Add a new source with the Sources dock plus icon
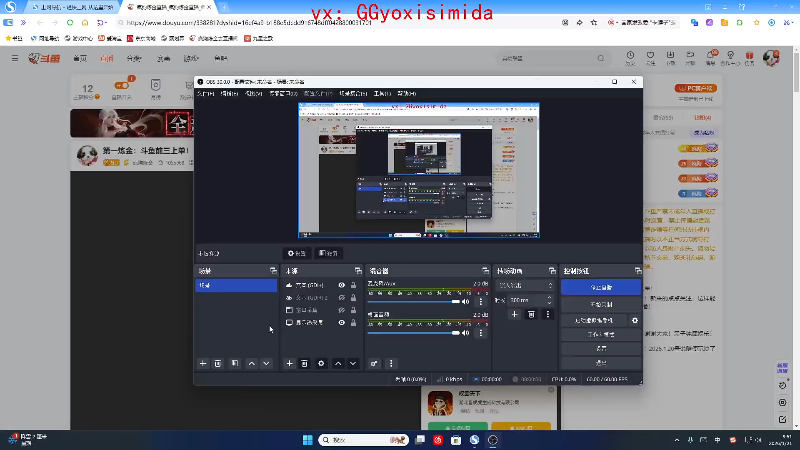Screen dimensions: 800x450 click(289, 363)
